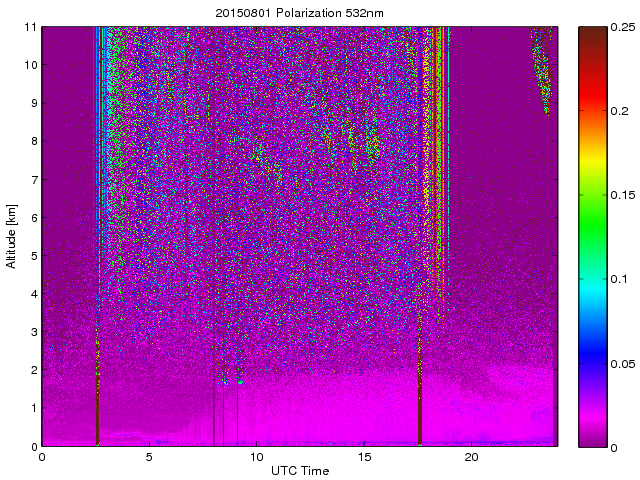
Task: Click the y-axis tick label 11
Action: (30, 27)
